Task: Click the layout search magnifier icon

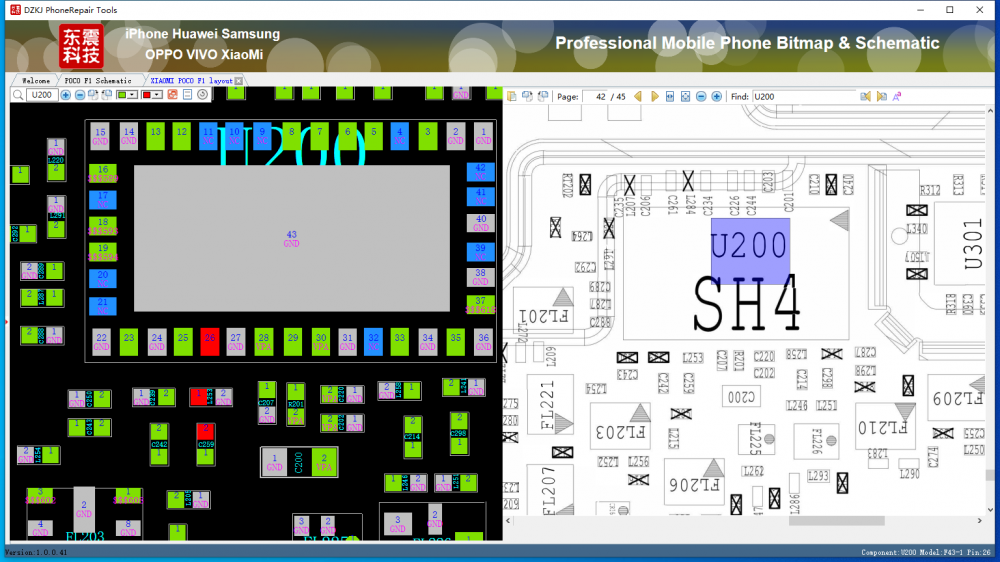Action: click(x=18, y=95)
